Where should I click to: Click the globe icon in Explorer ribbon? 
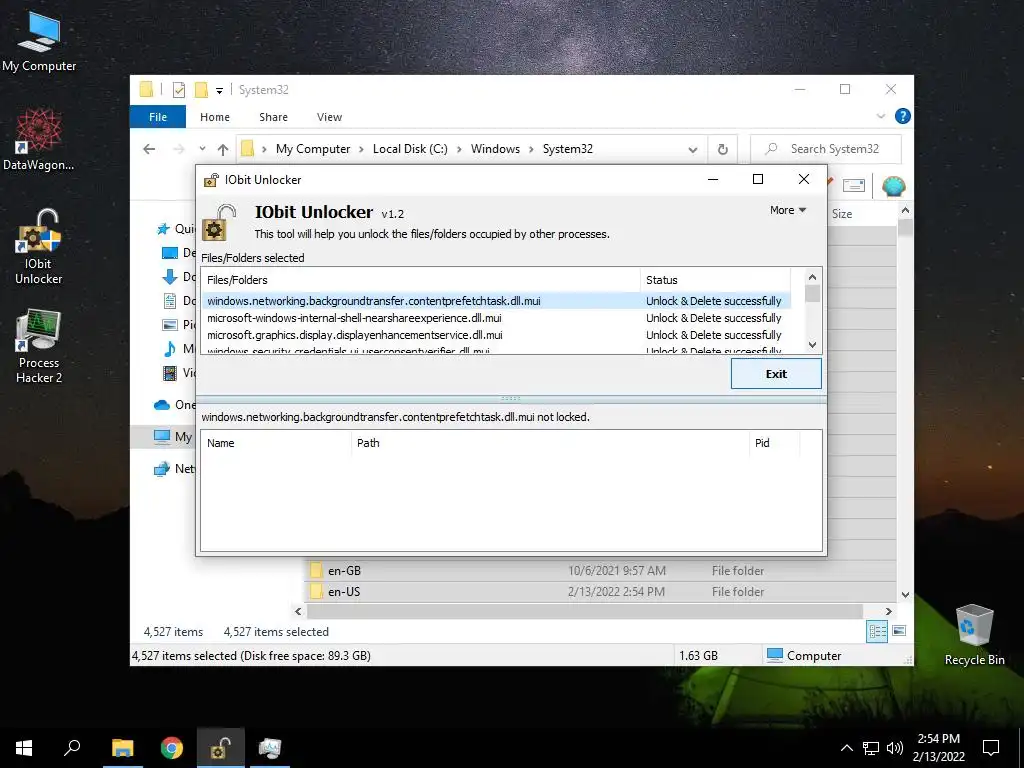pyautogui.click(x=893, y=186)
